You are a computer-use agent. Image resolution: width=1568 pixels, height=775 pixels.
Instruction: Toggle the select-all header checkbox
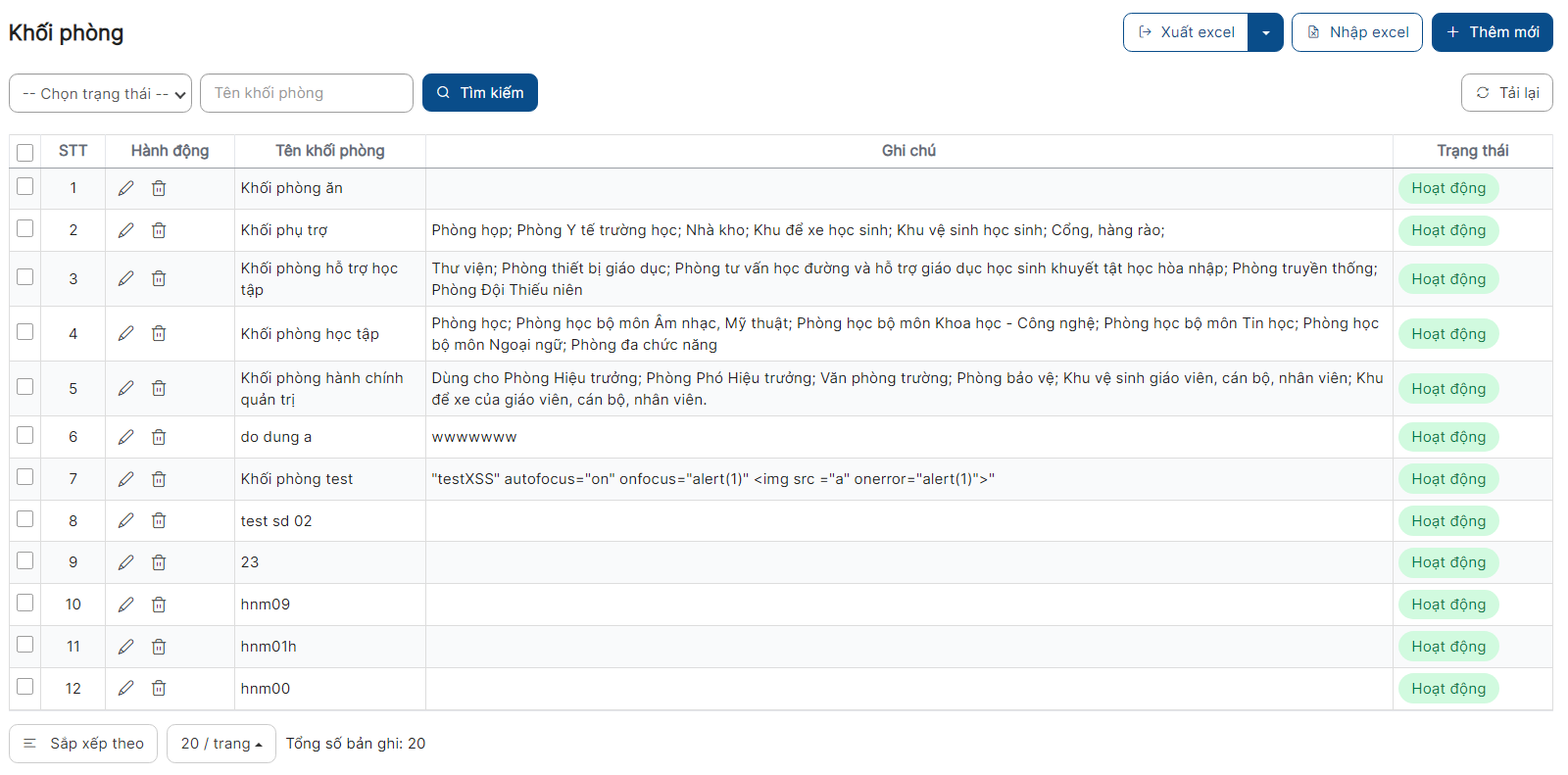(x=25, y=152)
